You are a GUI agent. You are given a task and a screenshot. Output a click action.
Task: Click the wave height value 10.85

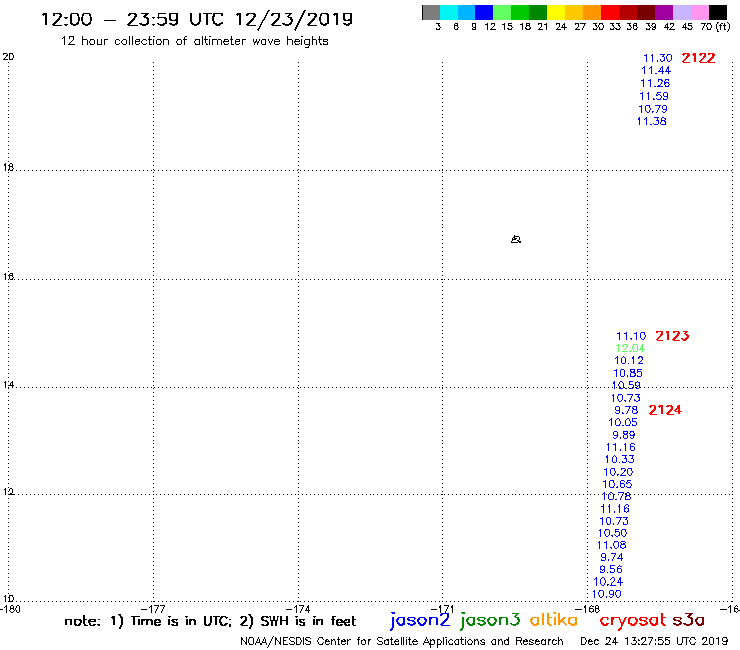[x=628, y=373]
